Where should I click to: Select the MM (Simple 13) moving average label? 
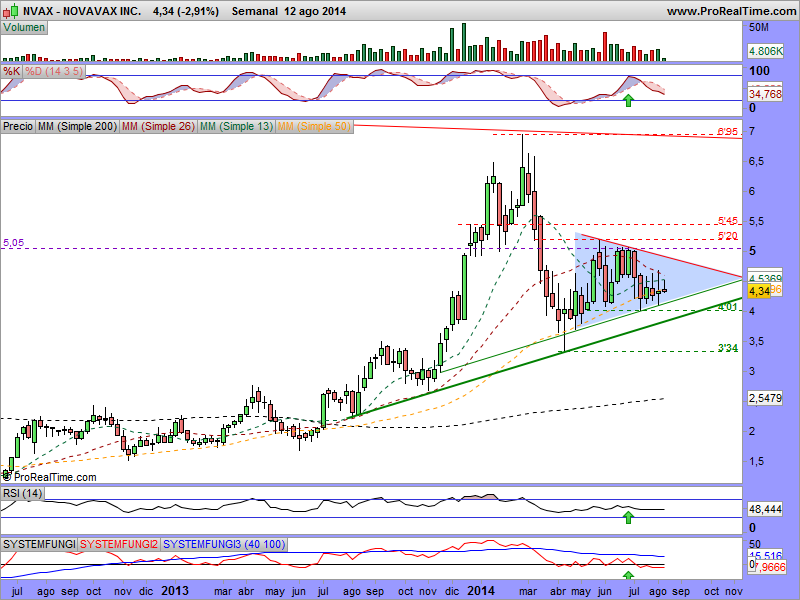[236, 126]
